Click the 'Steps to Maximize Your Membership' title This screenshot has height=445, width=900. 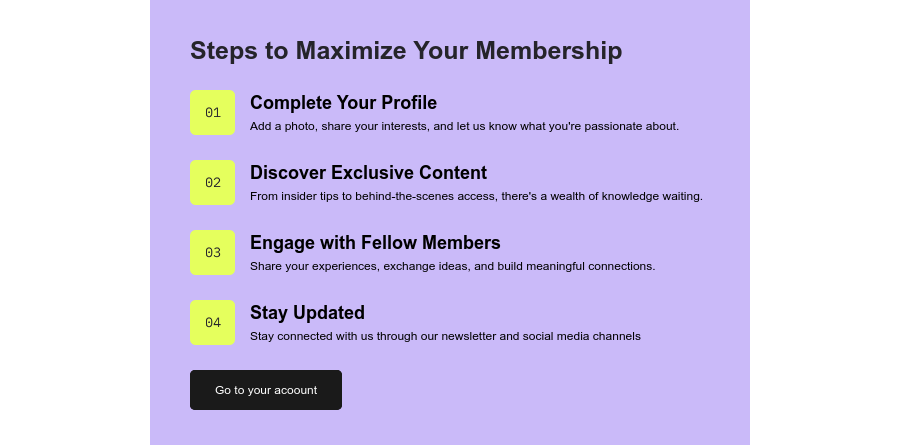coord(406,51)
